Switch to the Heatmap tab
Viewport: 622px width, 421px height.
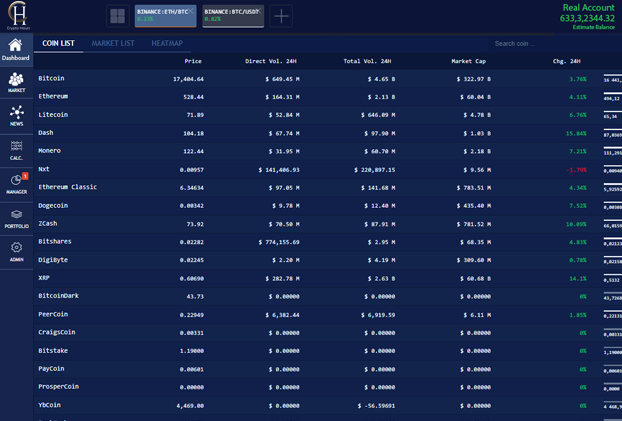coord(167,44)
